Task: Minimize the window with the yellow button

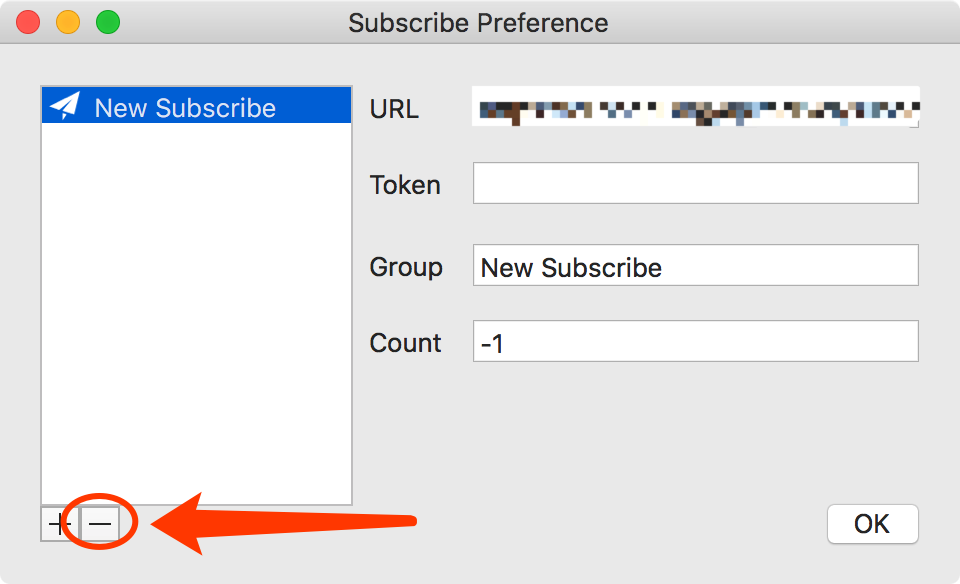Action: tap(68, 22)
